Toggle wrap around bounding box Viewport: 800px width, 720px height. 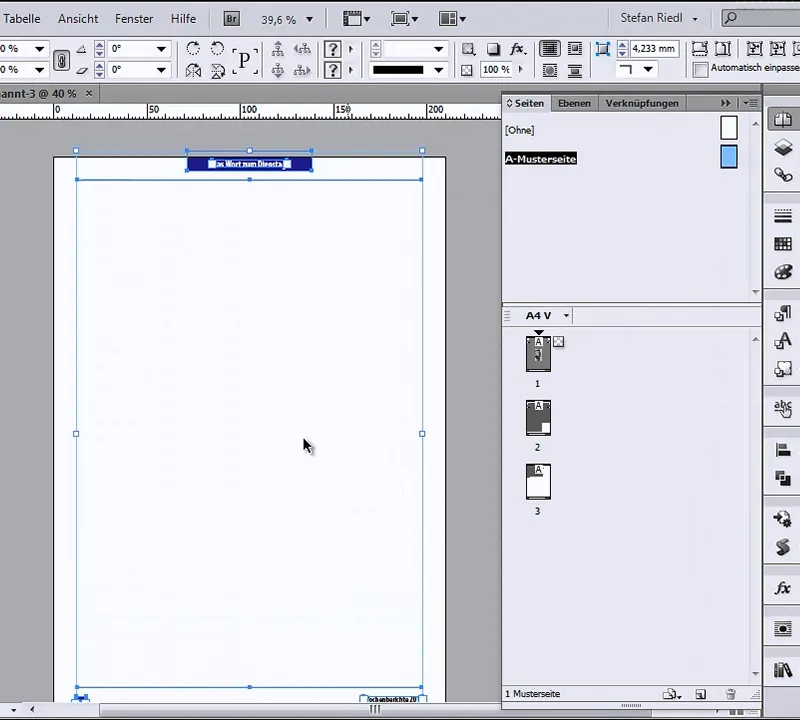pos(575,48)
